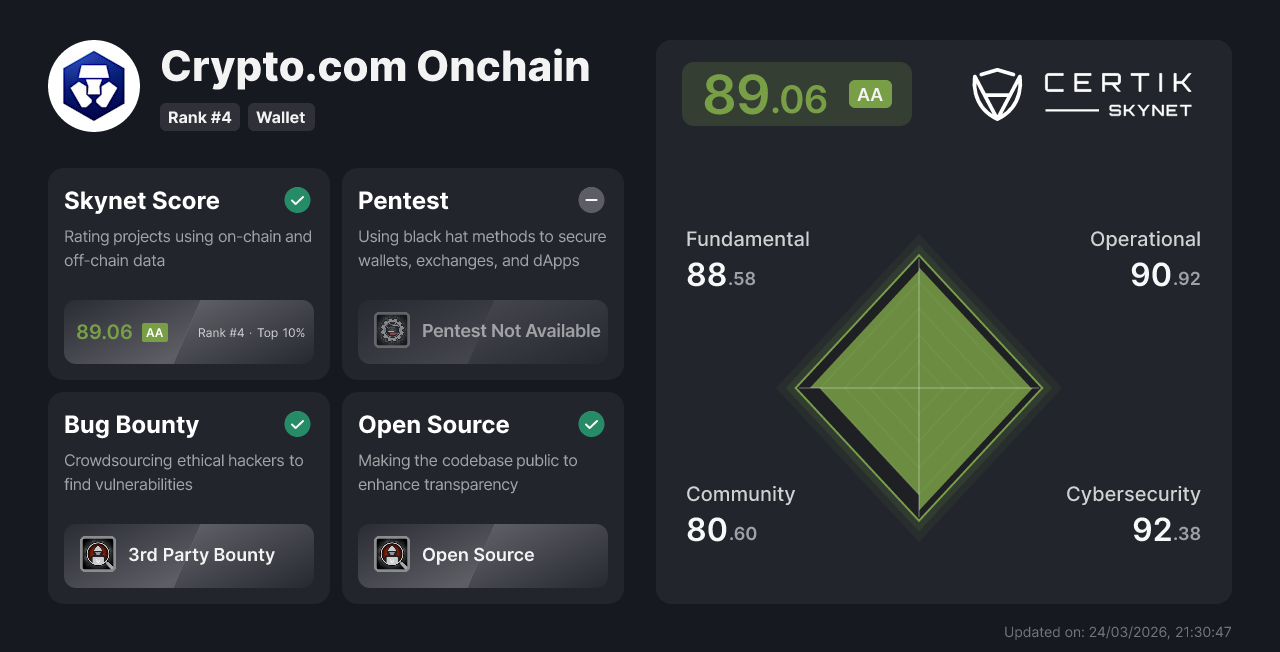The height and width of the screenshot is (652, 1280).
Task: Click the Rank #4 badge
Action: [x=200, y=117]
